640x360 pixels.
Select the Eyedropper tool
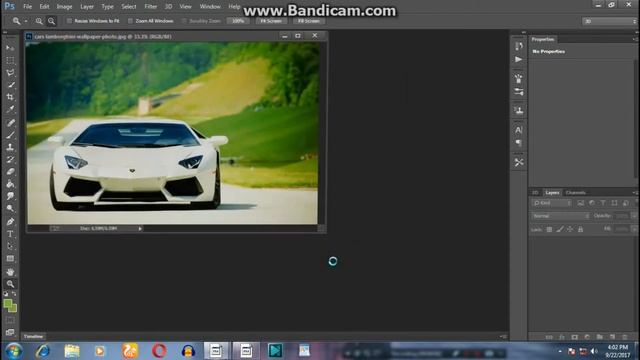pos(10,109)
